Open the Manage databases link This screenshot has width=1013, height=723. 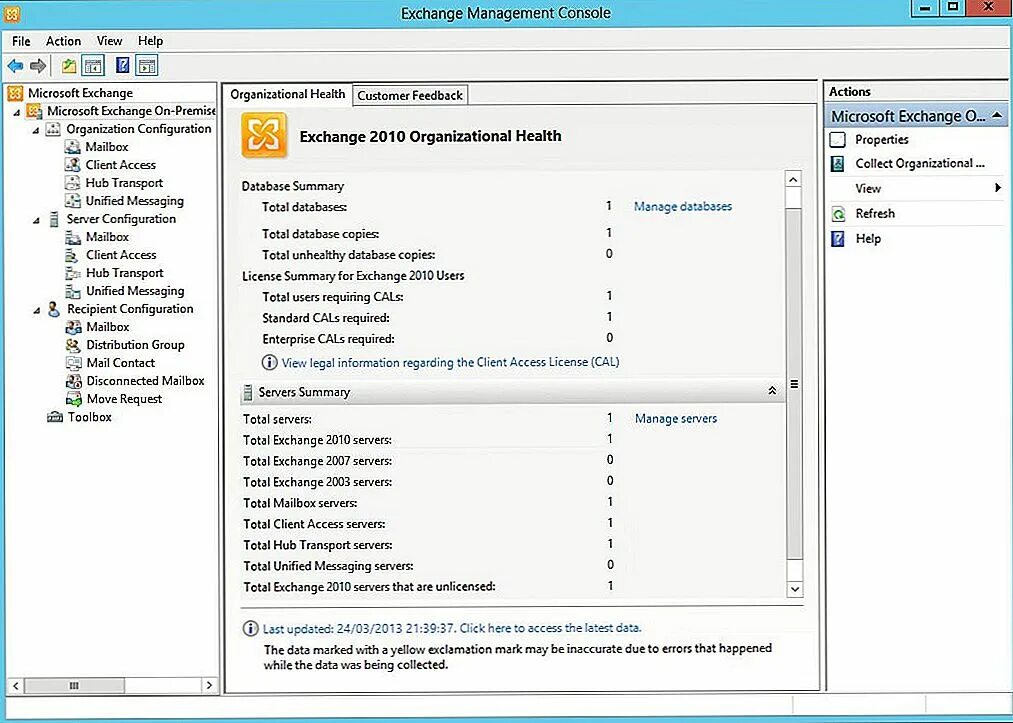click(x=683, y=207)
